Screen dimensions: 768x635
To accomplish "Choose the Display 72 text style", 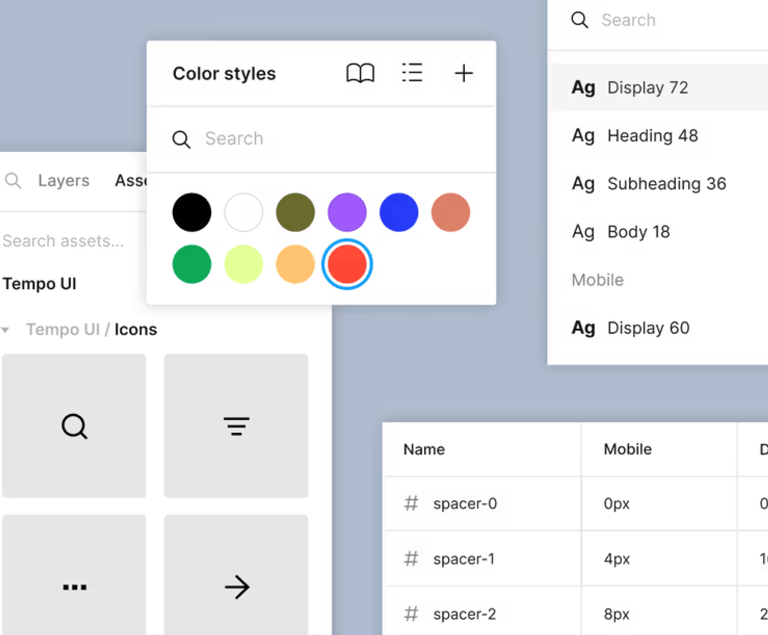I will pos(658,87).
